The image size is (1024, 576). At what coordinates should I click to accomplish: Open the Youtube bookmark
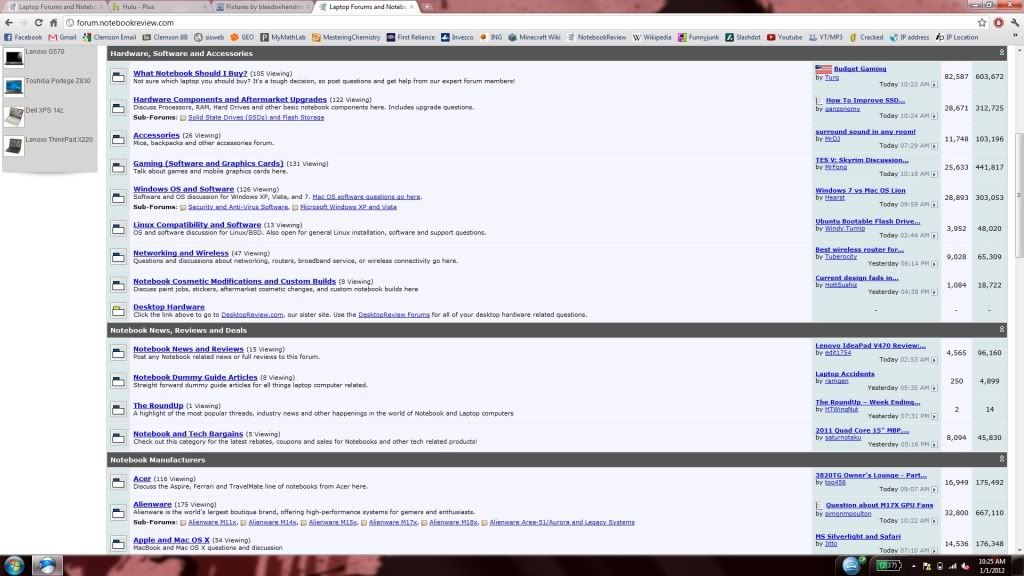point(784,37)
